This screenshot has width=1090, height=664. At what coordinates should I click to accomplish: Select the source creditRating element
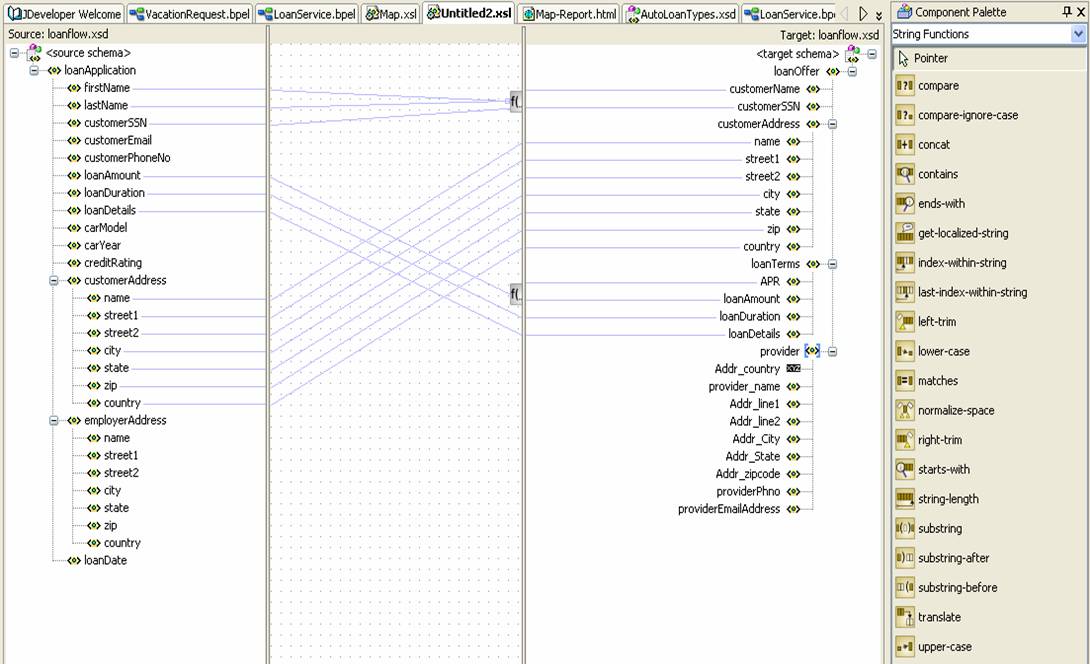[113, 263]
